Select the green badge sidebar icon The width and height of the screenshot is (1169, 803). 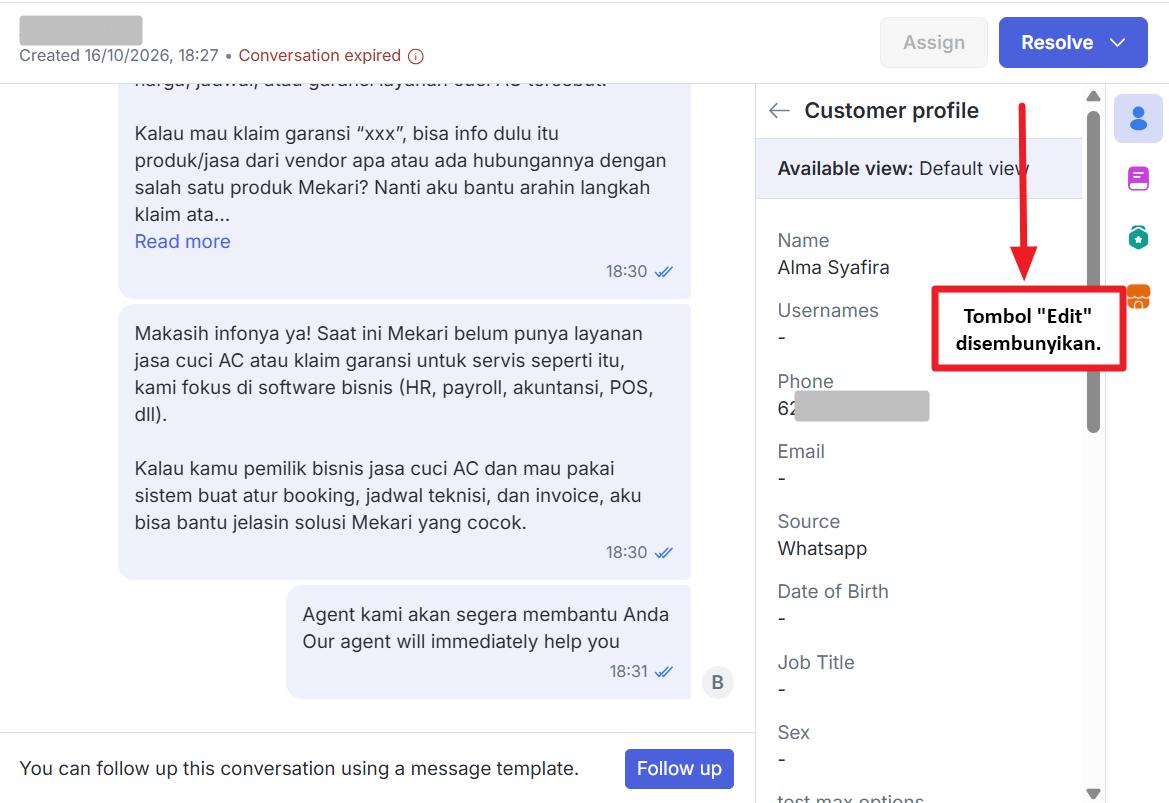click(1138, 238)
